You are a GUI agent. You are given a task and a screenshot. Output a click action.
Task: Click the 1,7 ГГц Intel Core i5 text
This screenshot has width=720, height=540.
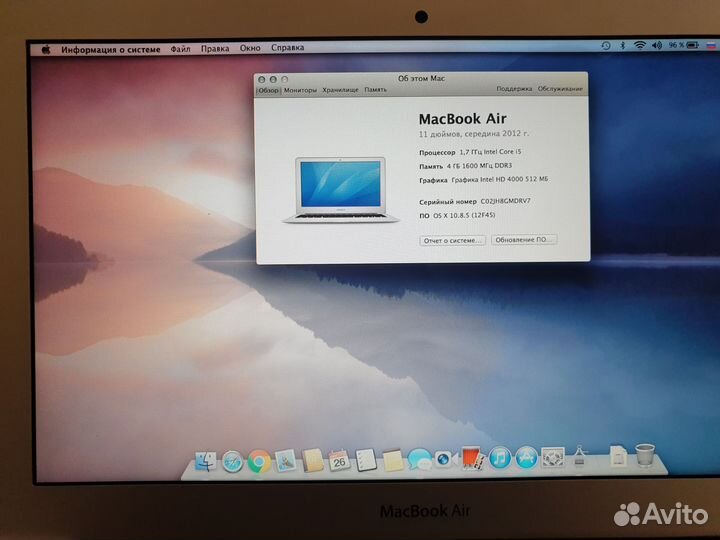click(x=490, y=152)
